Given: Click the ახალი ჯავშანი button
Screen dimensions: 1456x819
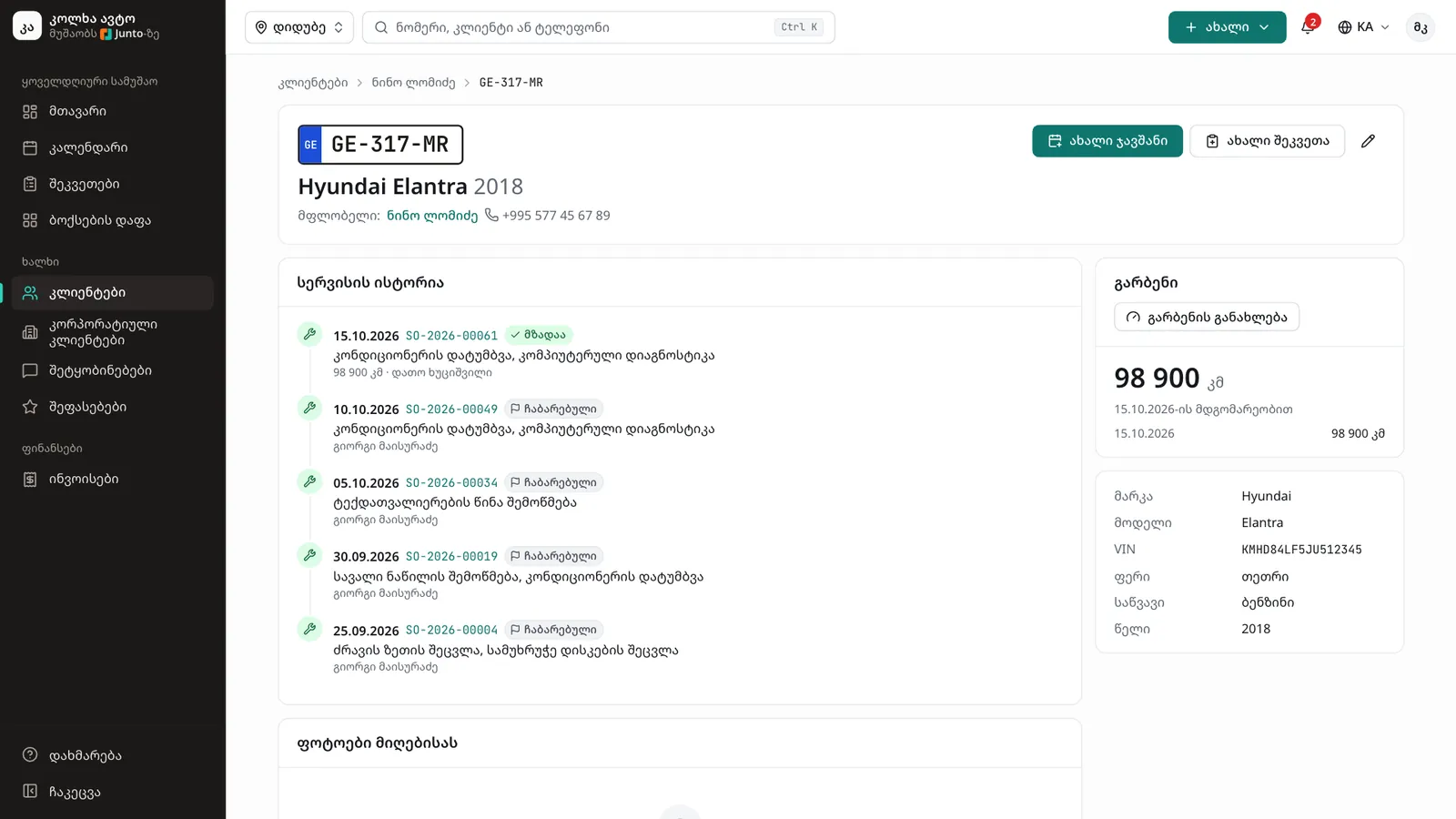Looking at the screenshot, I should 1107,141.
